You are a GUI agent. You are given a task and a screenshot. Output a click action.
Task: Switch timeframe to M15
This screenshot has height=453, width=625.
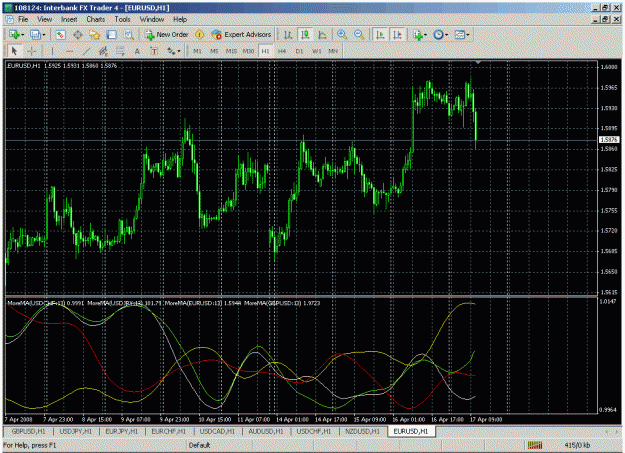coord(231,51)
